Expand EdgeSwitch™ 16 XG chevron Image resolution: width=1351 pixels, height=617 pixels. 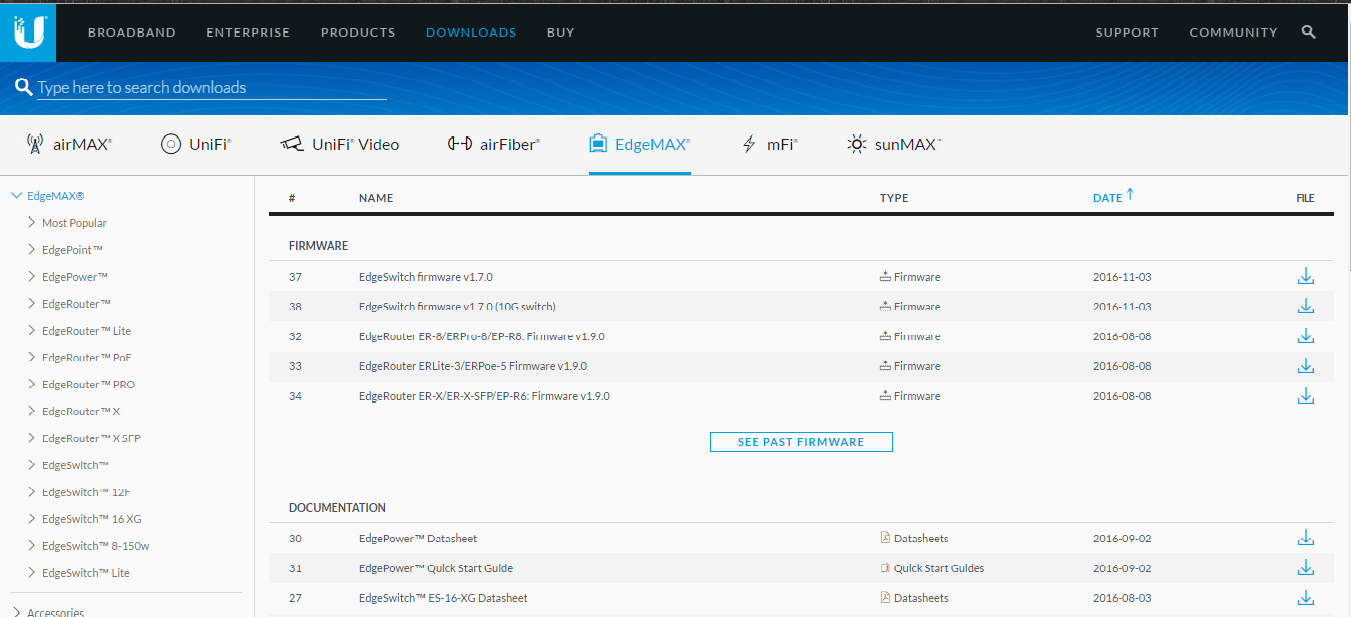point(32,519)
